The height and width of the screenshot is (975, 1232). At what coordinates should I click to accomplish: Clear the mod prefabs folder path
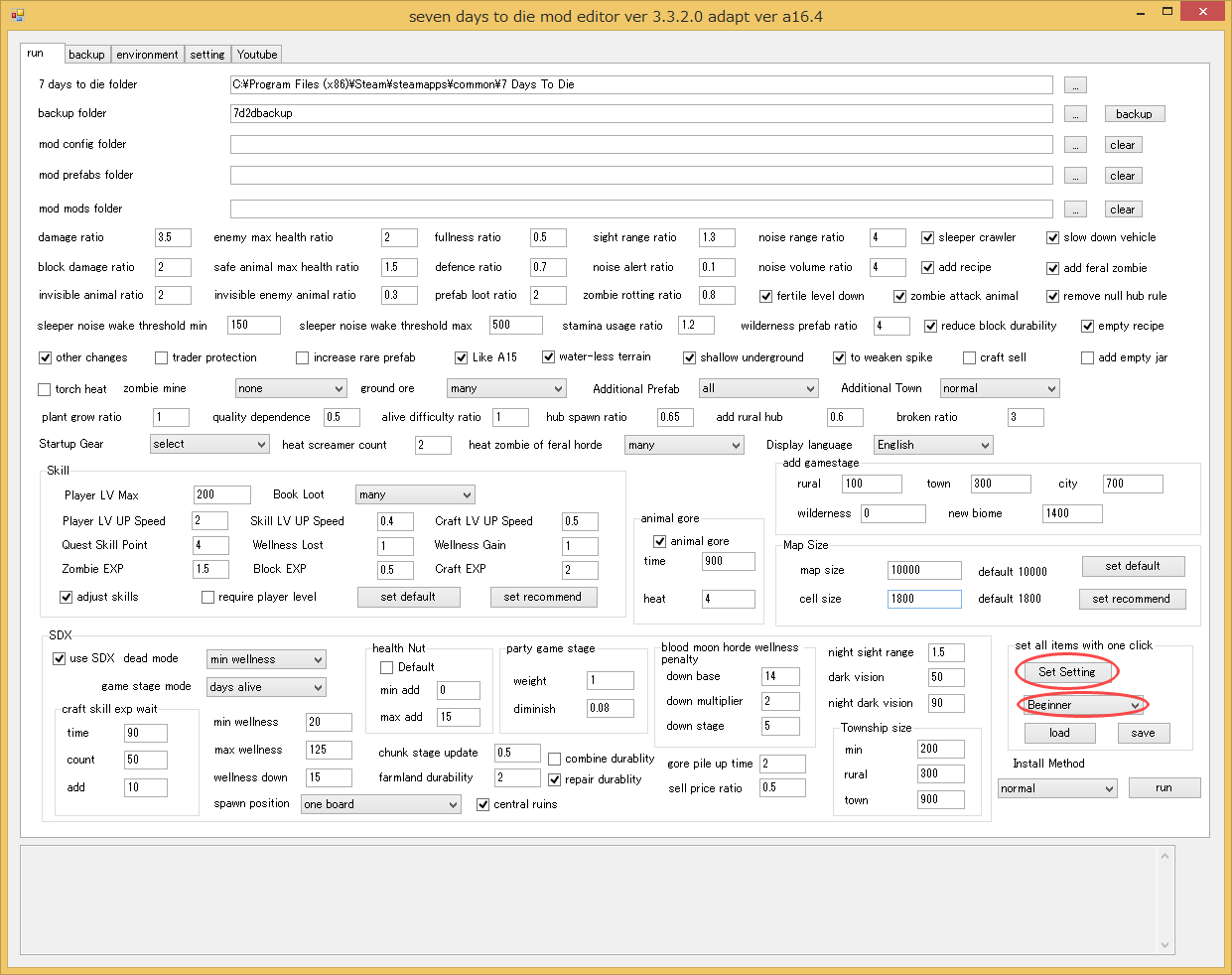tap(1123, 176)
